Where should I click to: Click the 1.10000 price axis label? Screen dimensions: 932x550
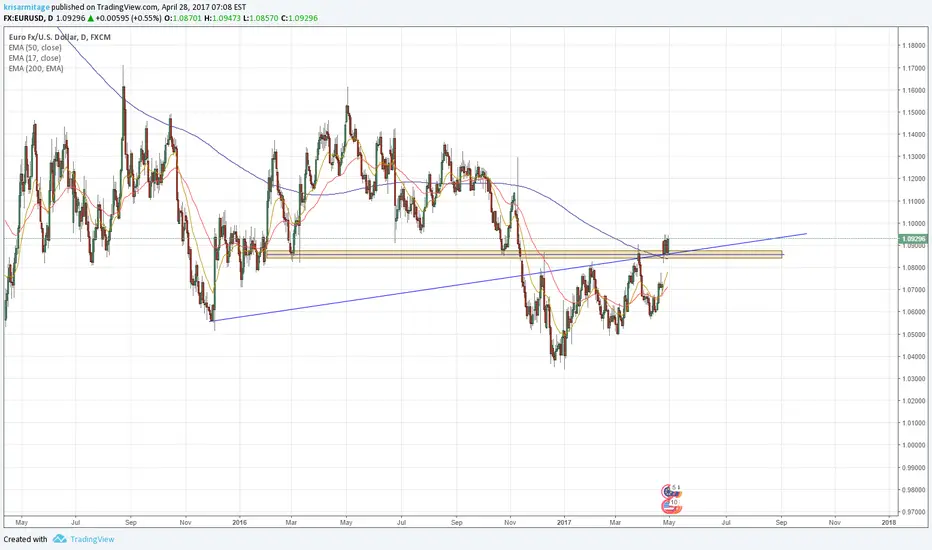(914, 224)
